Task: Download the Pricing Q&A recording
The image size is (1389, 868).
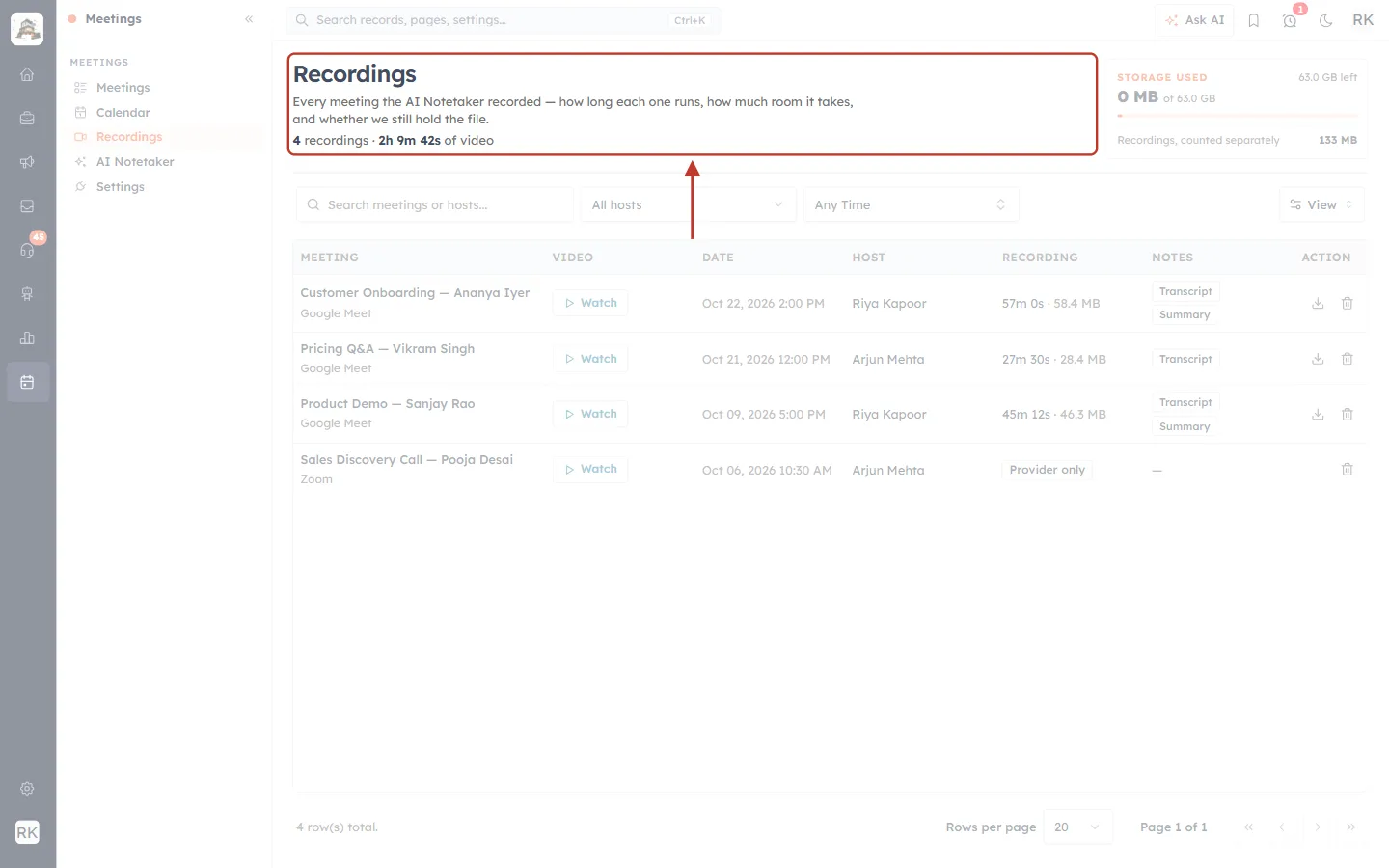Action: 1318,359
